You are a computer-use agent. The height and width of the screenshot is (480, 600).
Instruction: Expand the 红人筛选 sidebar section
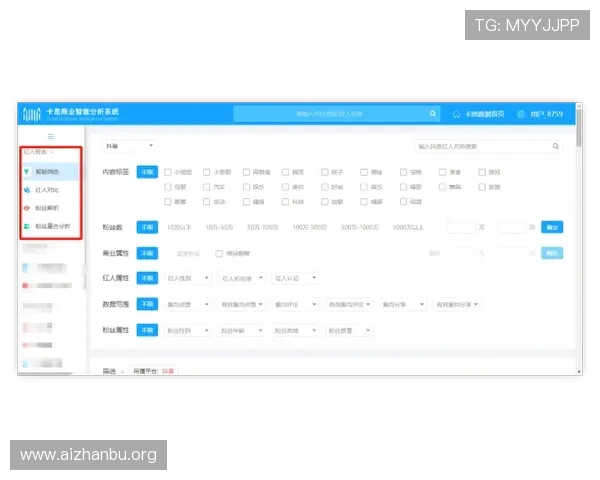pyautogui.click(x=39, y=152)
